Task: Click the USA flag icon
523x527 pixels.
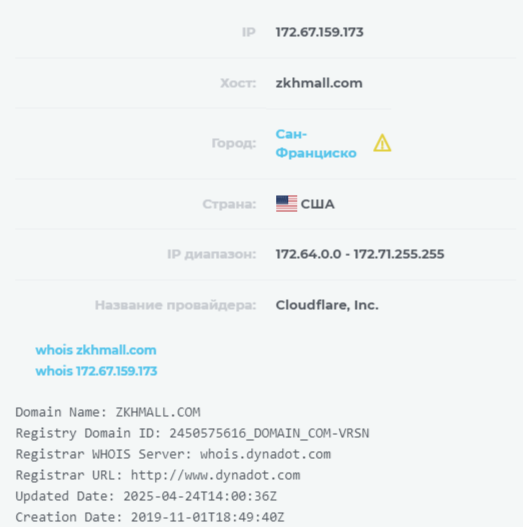Action: [x=286, y=204]
